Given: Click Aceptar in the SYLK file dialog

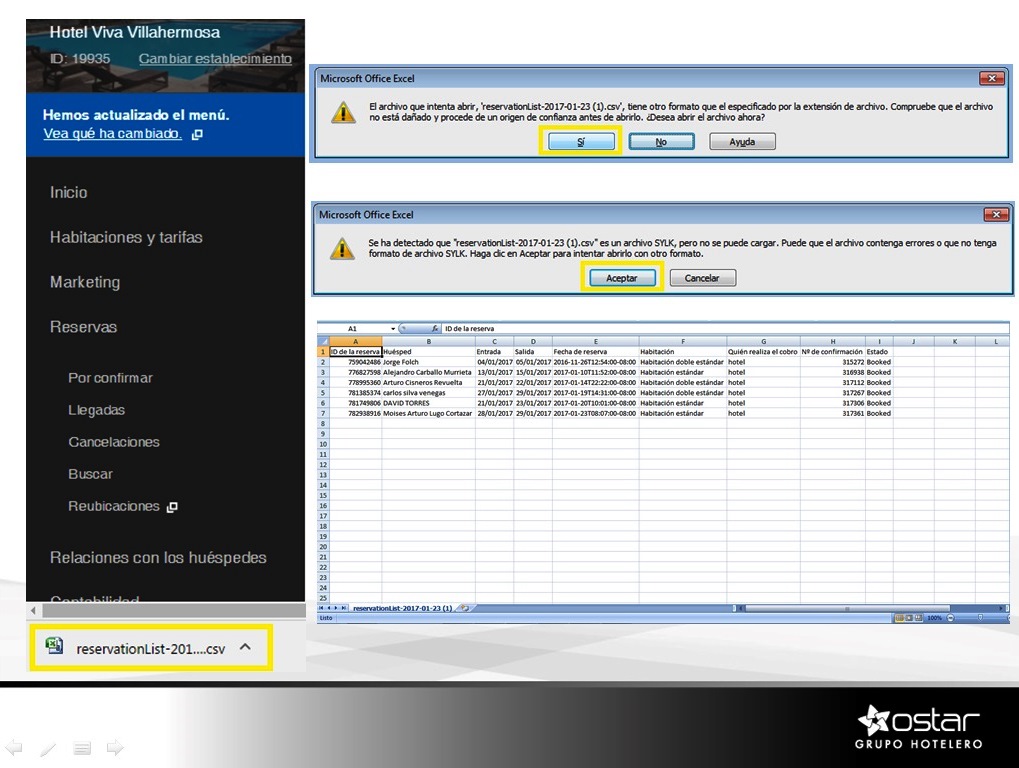Looking at the screenshot, I should [x=621, y=278].
